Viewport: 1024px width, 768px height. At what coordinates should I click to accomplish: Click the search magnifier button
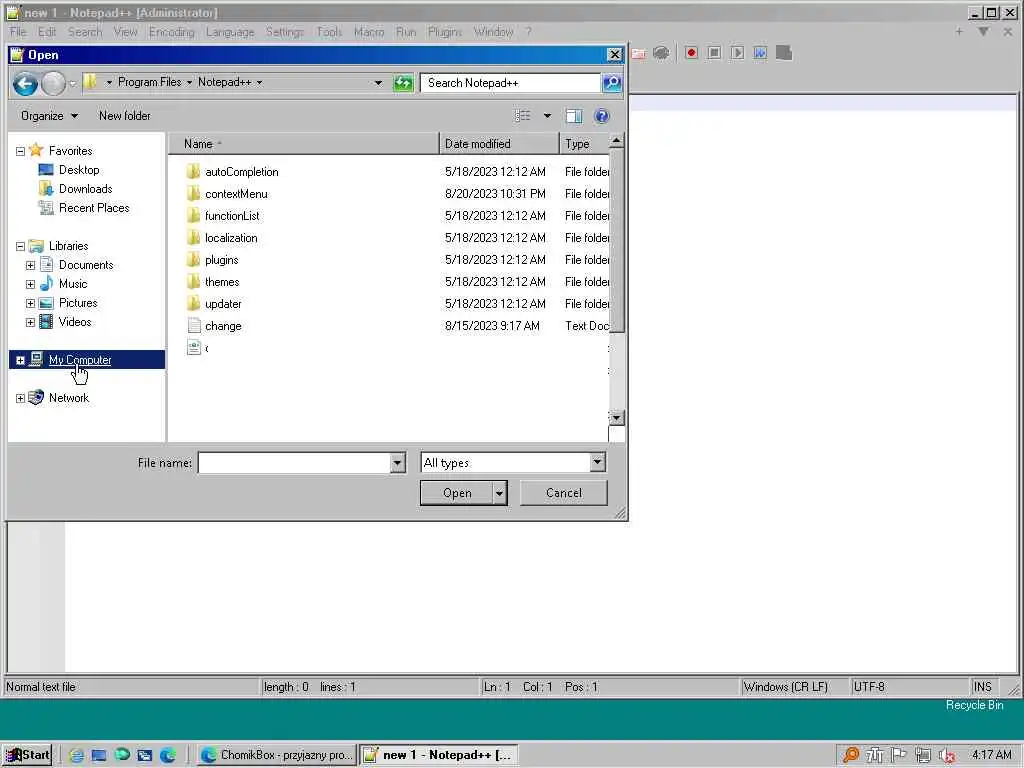[612, 83]
